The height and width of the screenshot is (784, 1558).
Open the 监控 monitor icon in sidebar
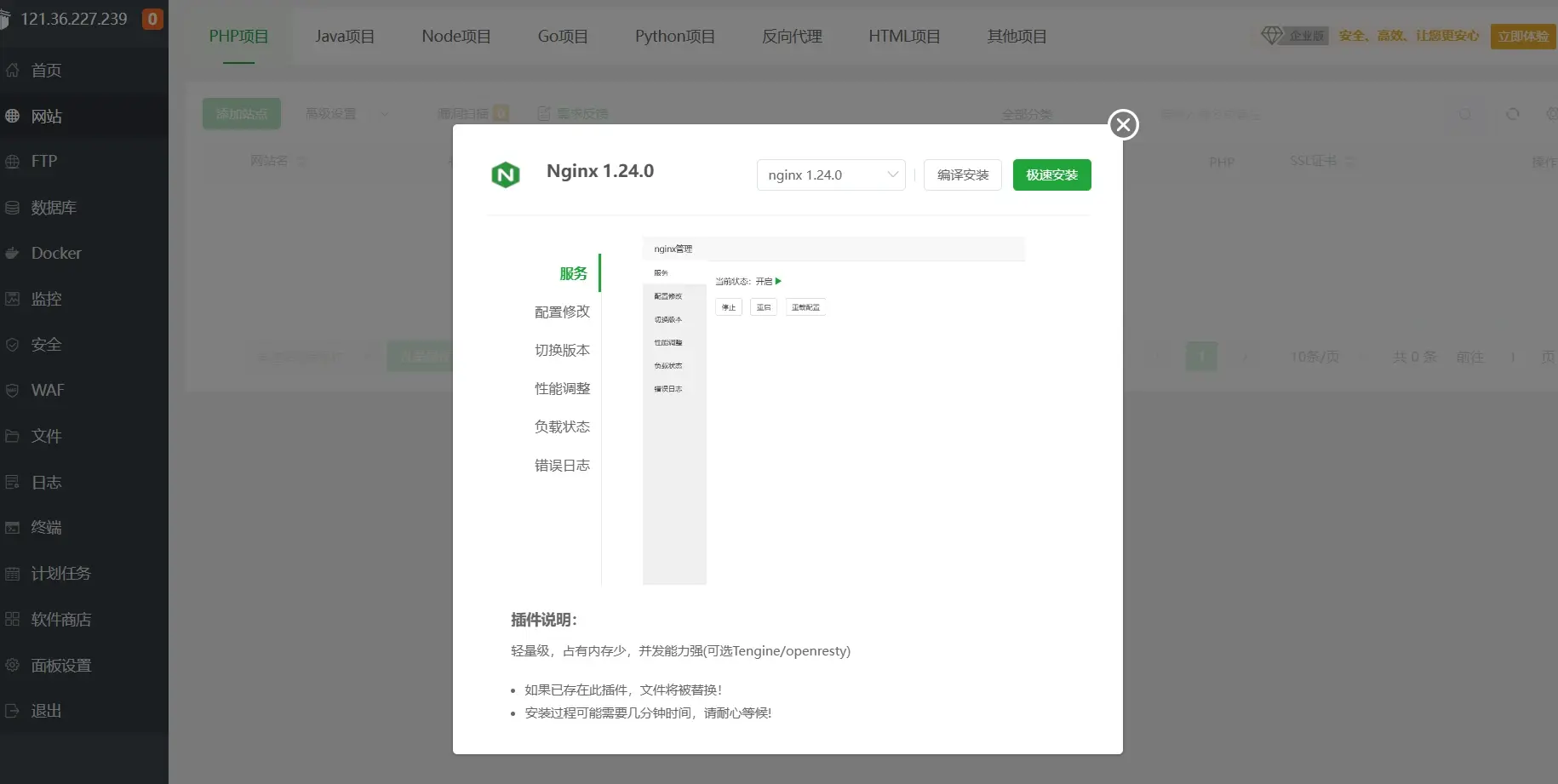pyautogui.click(x=12, y=299)
